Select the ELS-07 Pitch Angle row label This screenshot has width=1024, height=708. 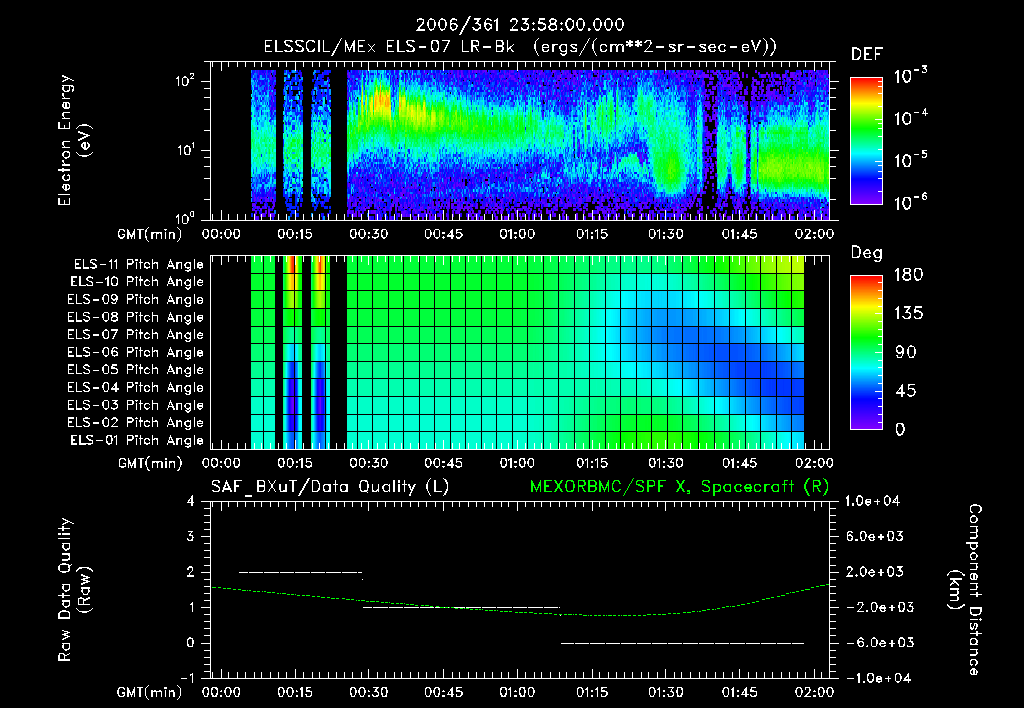136,334
